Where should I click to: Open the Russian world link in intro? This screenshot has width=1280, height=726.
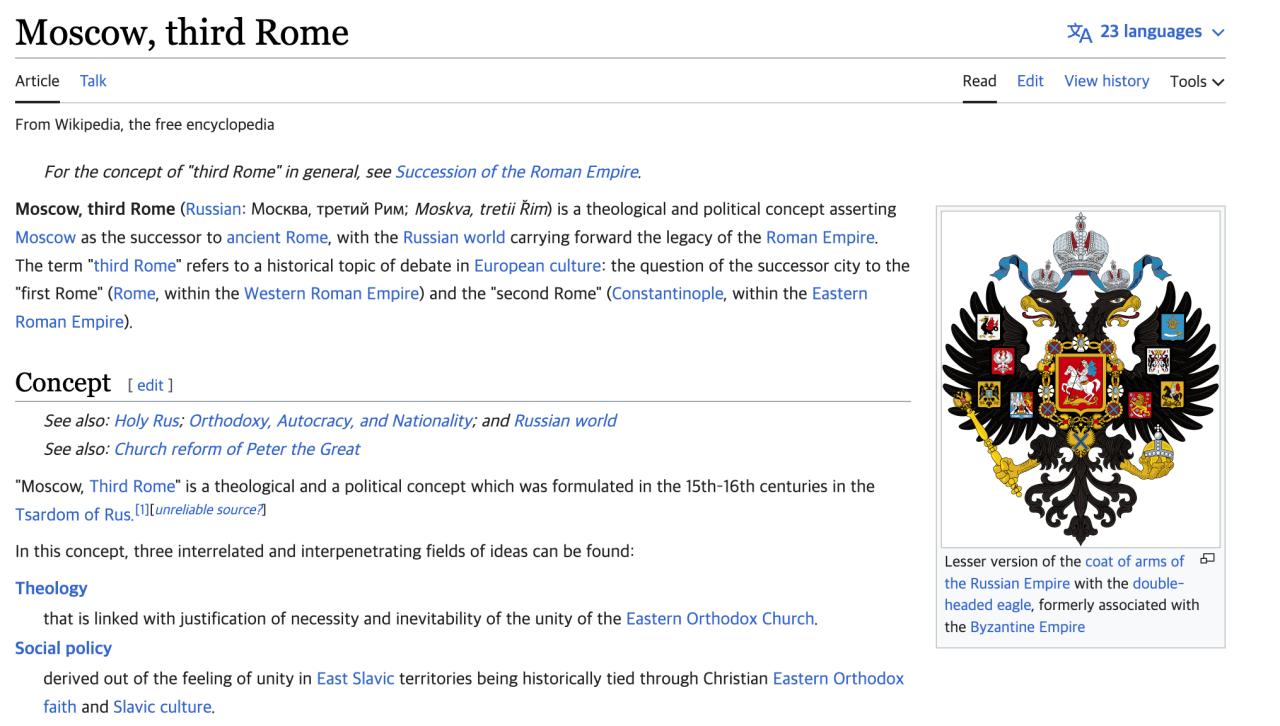point(454,238)
